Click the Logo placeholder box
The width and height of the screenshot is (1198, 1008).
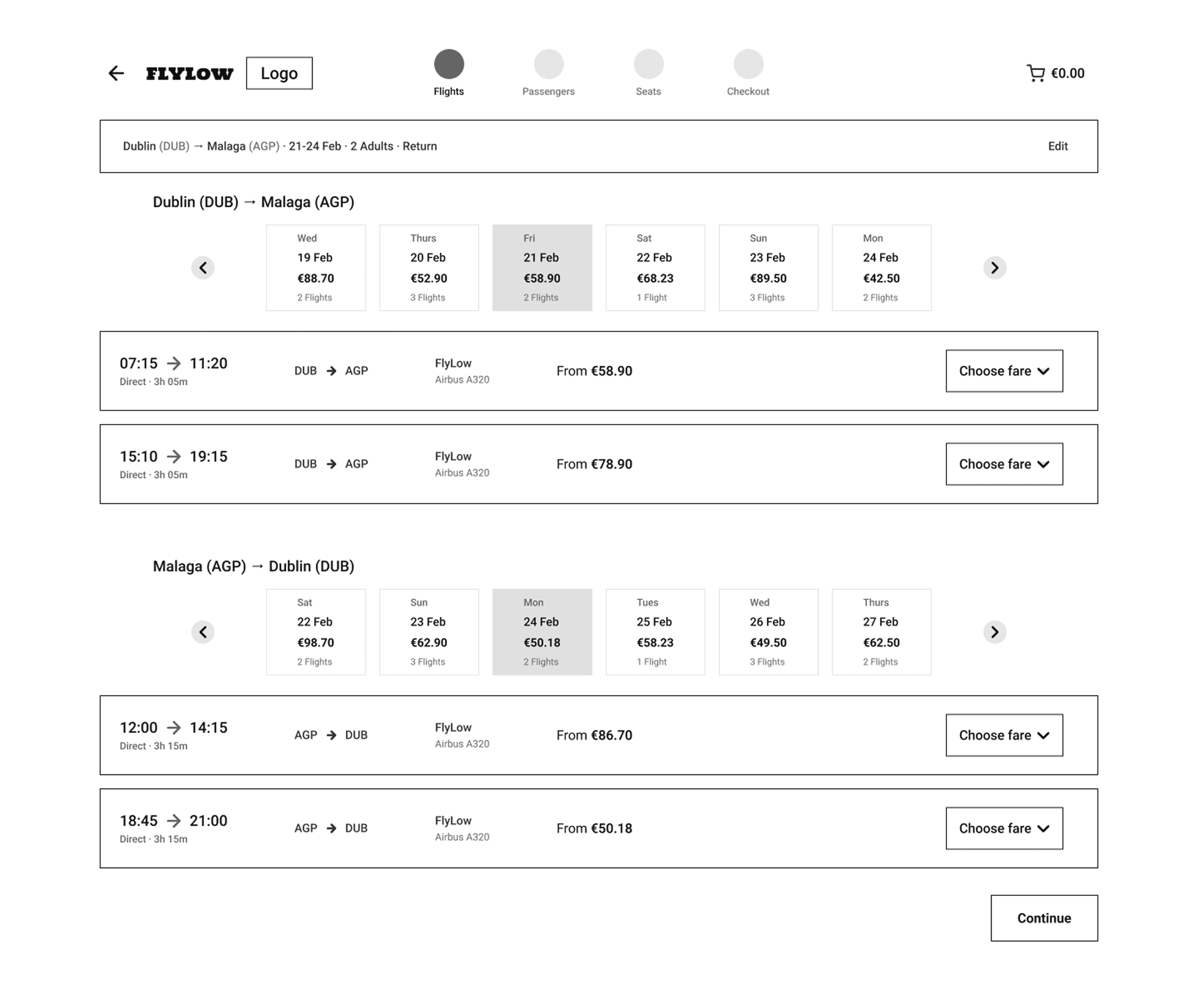click(279, 73)
